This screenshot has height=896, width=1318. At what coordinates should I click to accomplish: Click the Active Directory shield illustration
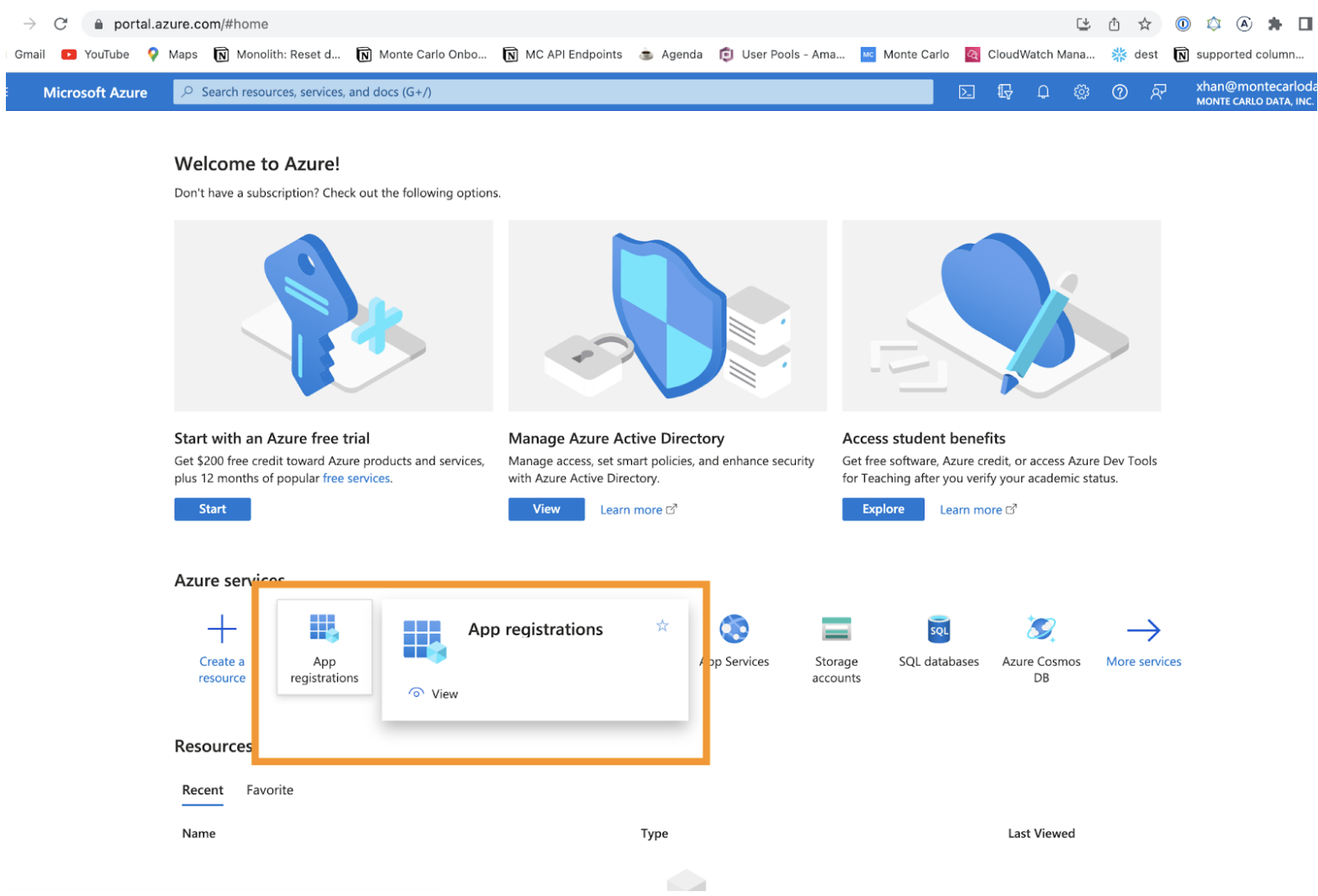tap(667, 316)
